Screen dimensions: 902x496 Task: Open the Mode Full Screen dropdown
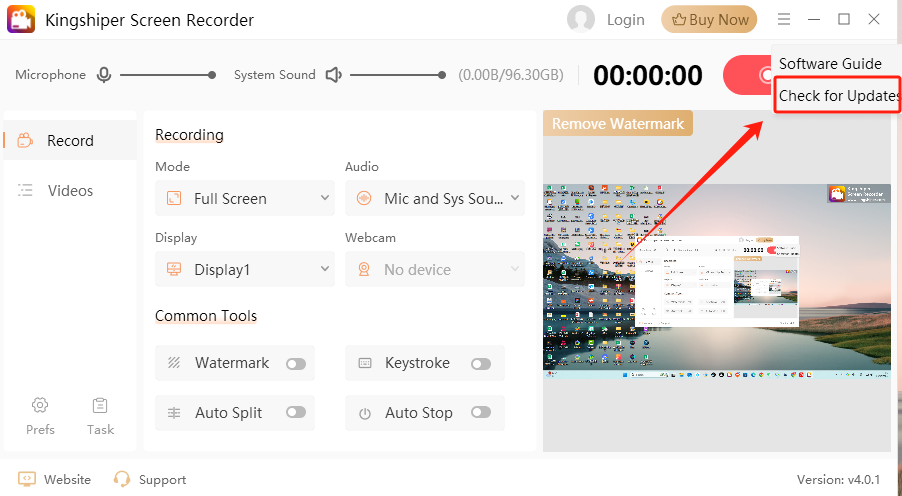[x=244, y=199]
